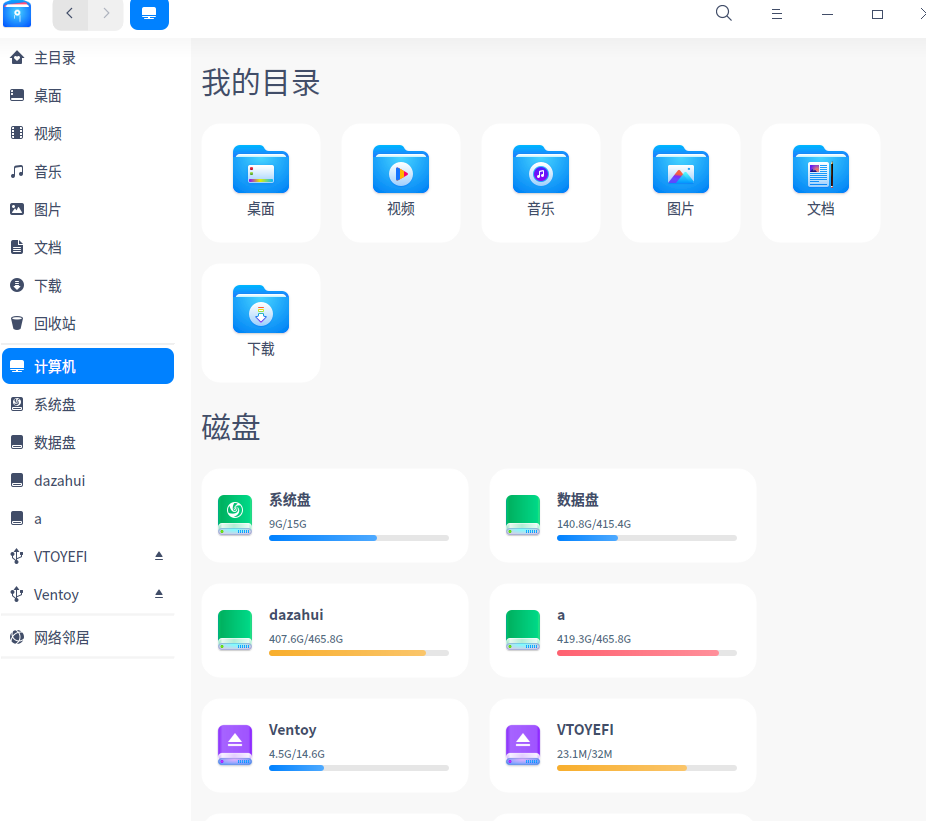The width and height of the screenshot is (926, 821).
Task: Open the 文档 folder icon
Action: coord(820,170)
